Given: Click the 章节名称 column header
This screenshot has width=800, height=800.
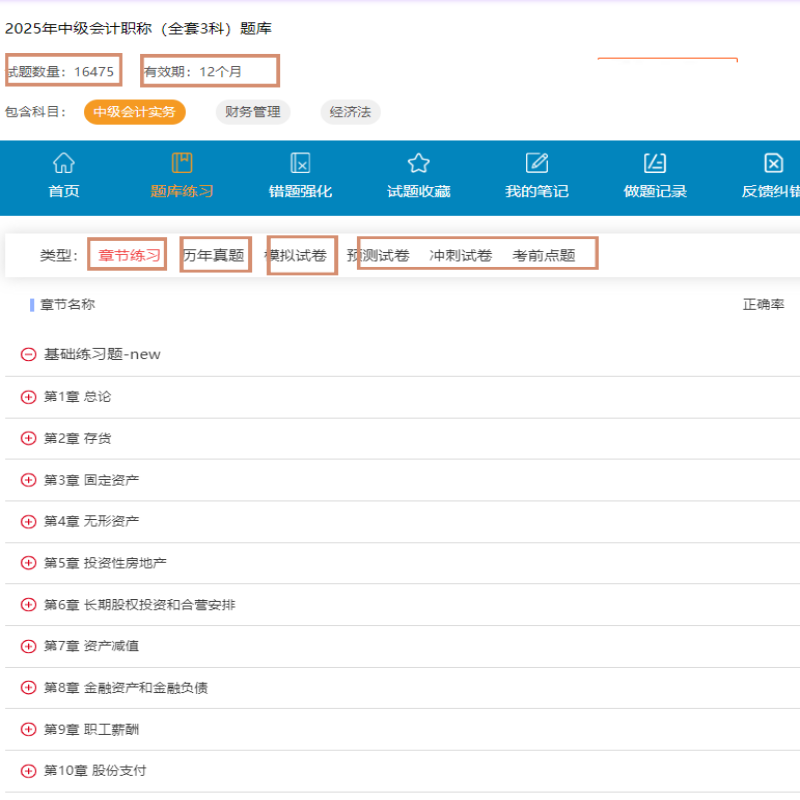Looking at the screenshot, I should (x=67, y=305).
